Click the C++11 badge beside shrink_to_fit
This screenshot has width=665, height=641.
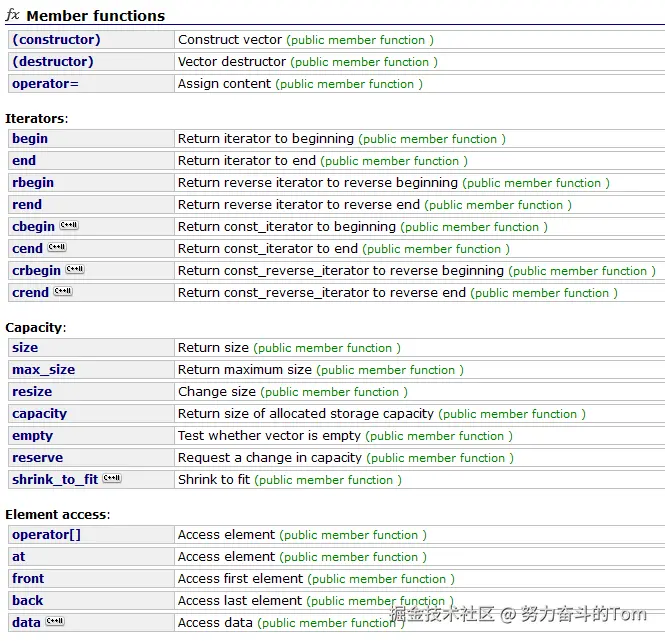point(112,479)
